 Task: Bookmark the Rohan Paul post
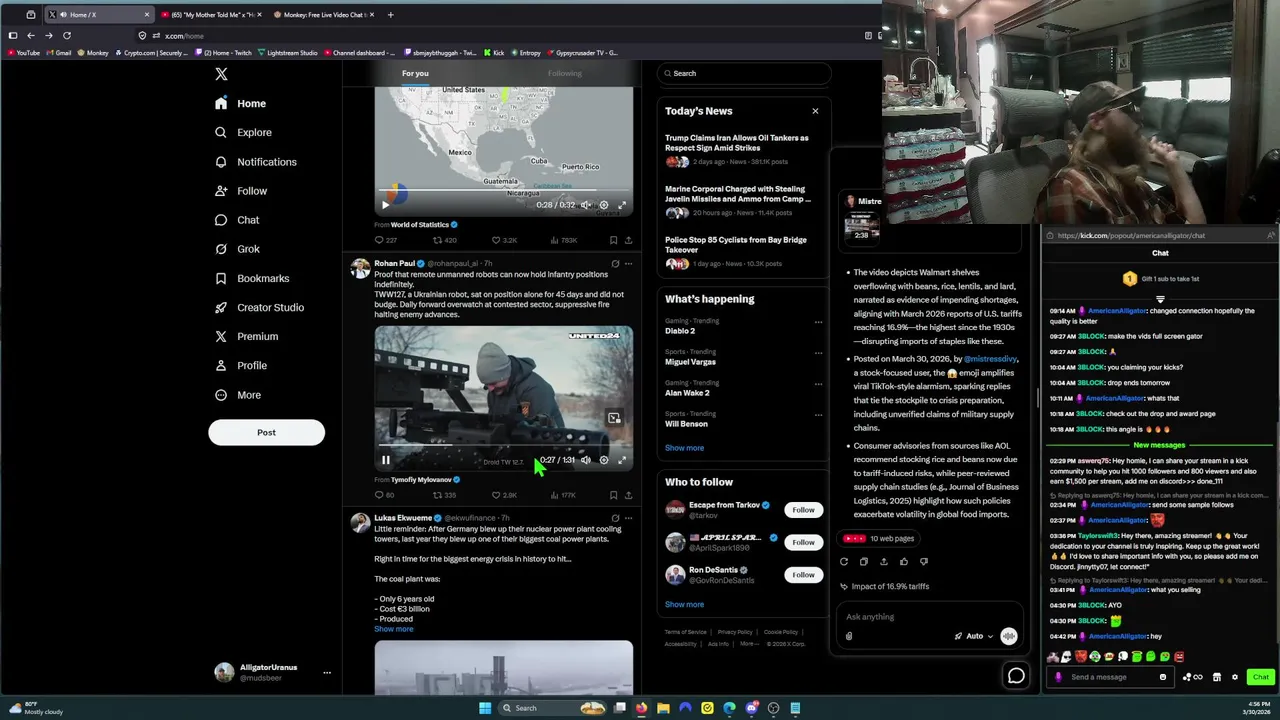[613, 495]
